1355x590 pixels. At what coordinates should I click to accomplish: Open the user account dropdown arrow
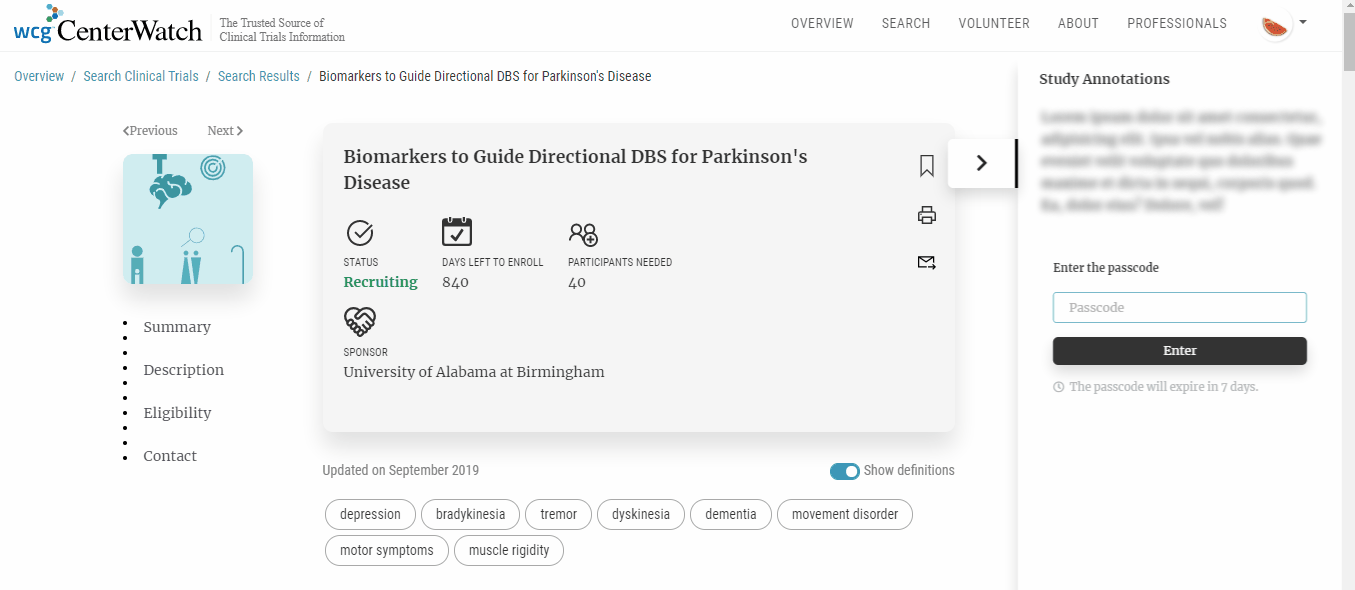(1303, 21)
